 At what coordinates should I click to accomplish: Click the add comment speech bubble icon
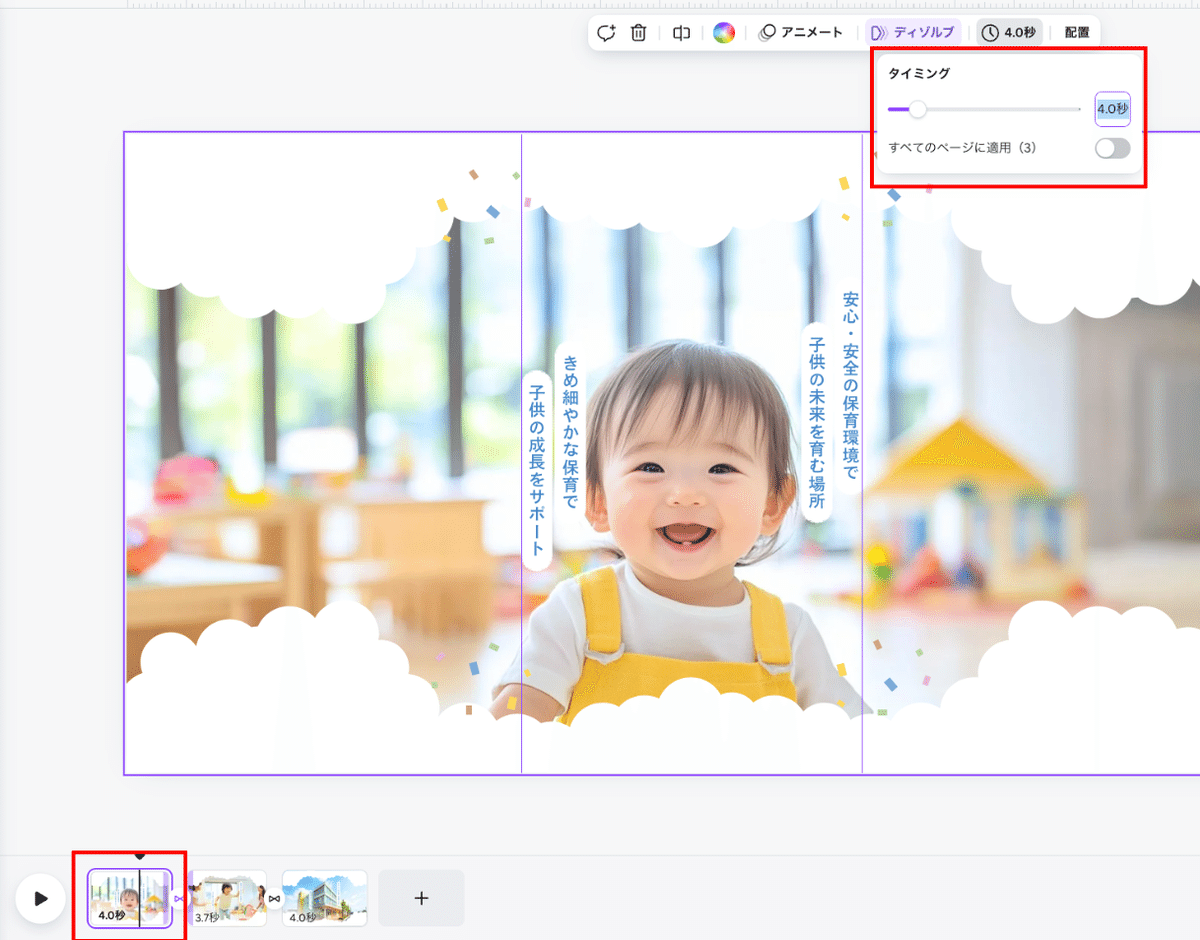coord(606,33)
